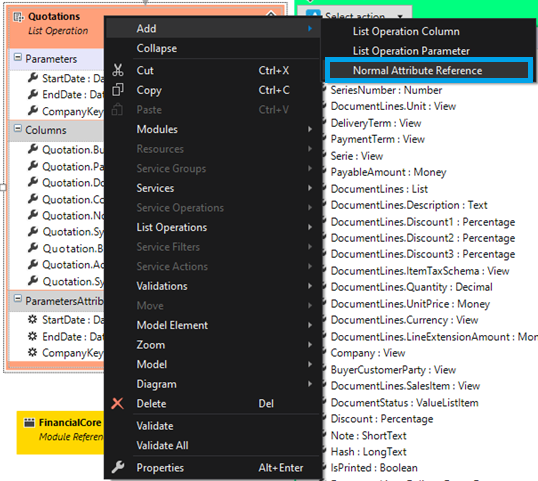
Task: Click DocumentLines.Quantity : Decimal attribute
Action: pyautogui.click(x=411, y=287)
